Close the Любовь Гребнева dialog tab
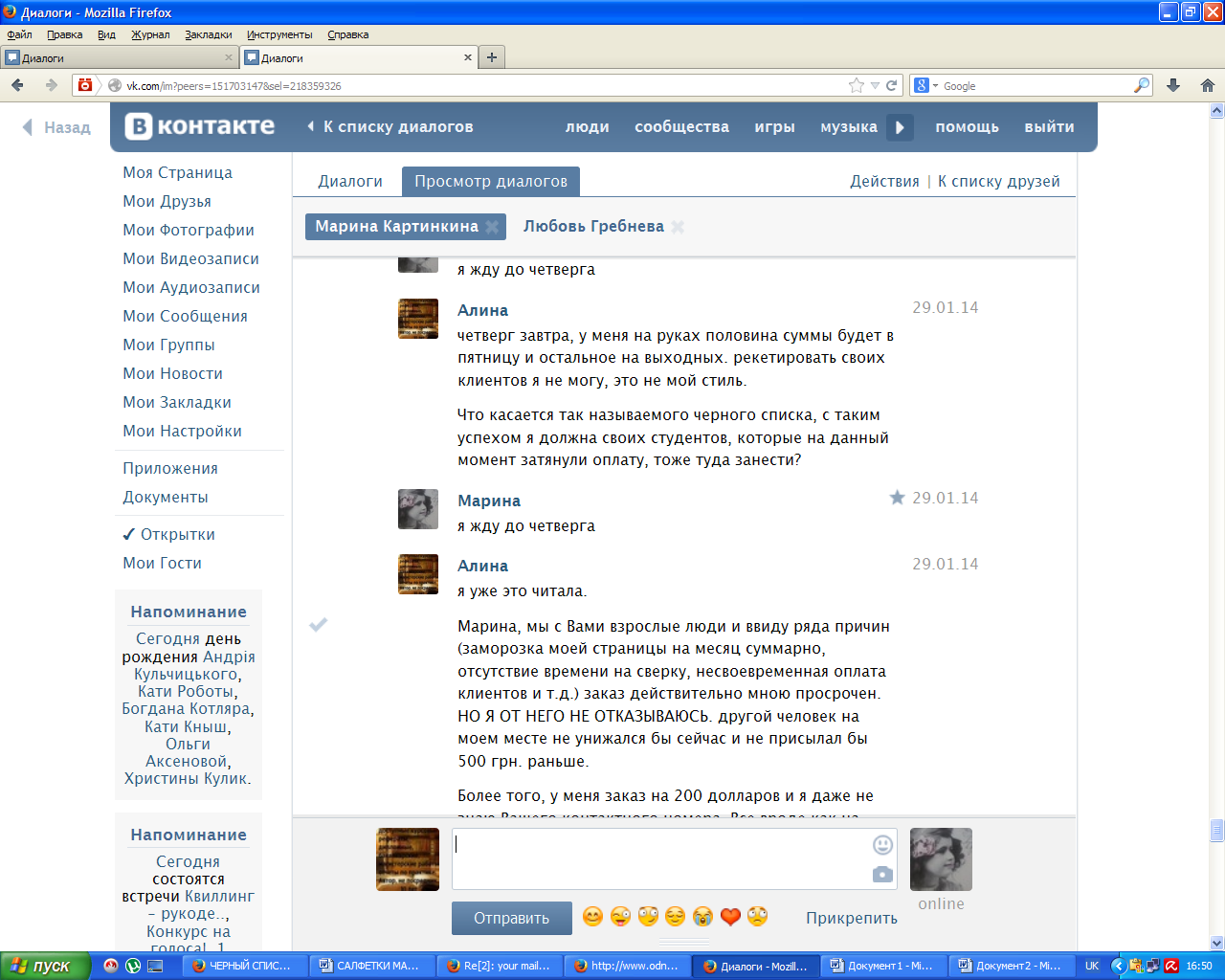The height and width of the screenshot is (980, 1225). pos(678,227)
